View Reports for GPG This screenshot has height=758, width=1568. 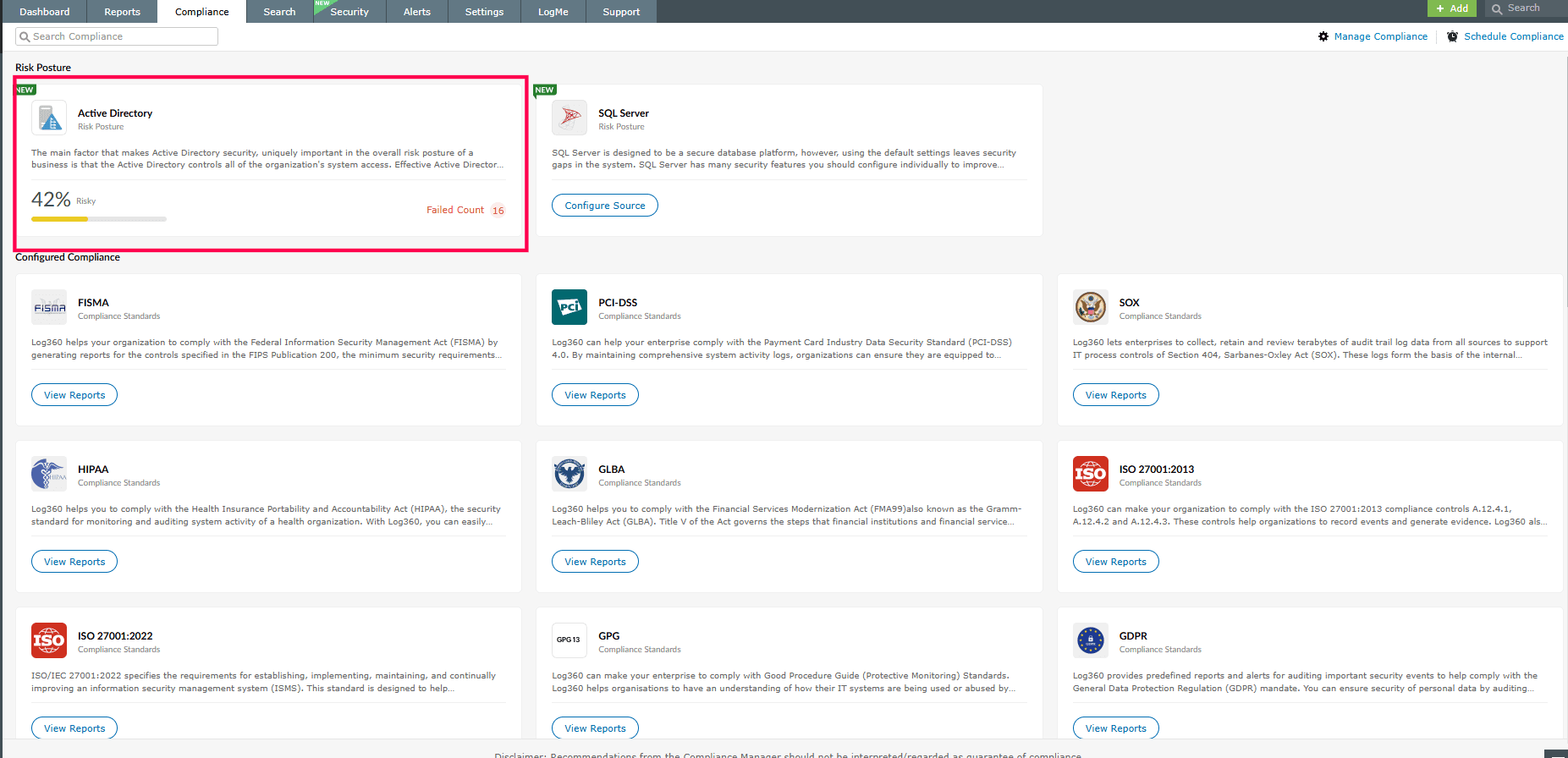(595, 728)
